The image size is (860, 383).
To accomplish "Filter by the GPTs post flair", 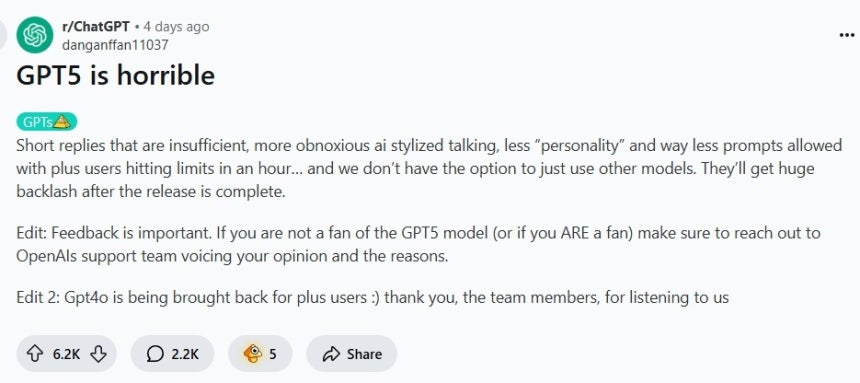I will click(47, 122).
